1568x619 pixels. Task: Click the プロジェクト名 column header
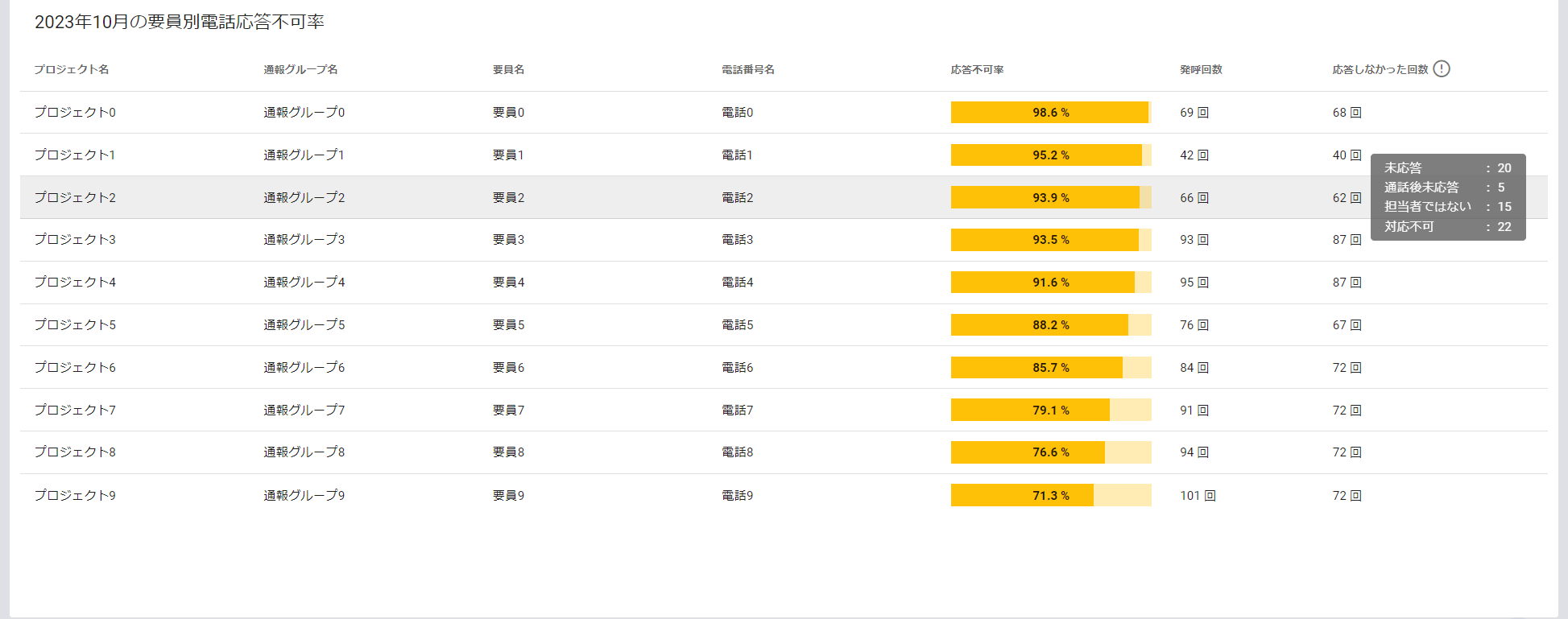coord(72,70)
